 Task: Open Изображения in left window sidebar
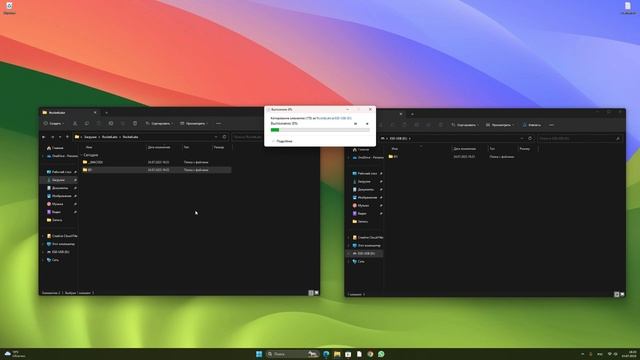click(59, 196)
